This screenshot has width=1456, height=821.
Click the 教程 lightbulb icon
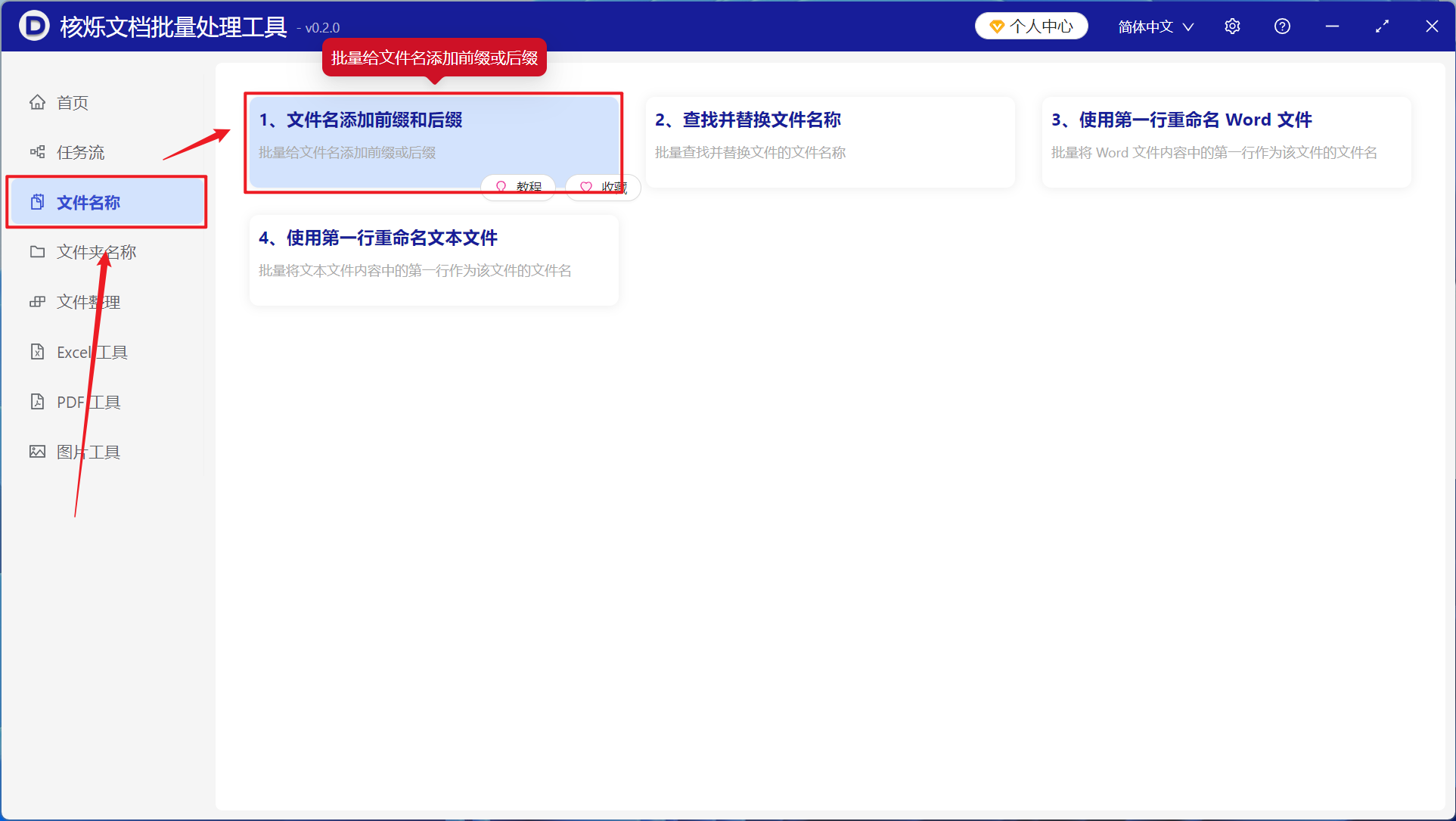pyautogui.click(x=501, y=186)
